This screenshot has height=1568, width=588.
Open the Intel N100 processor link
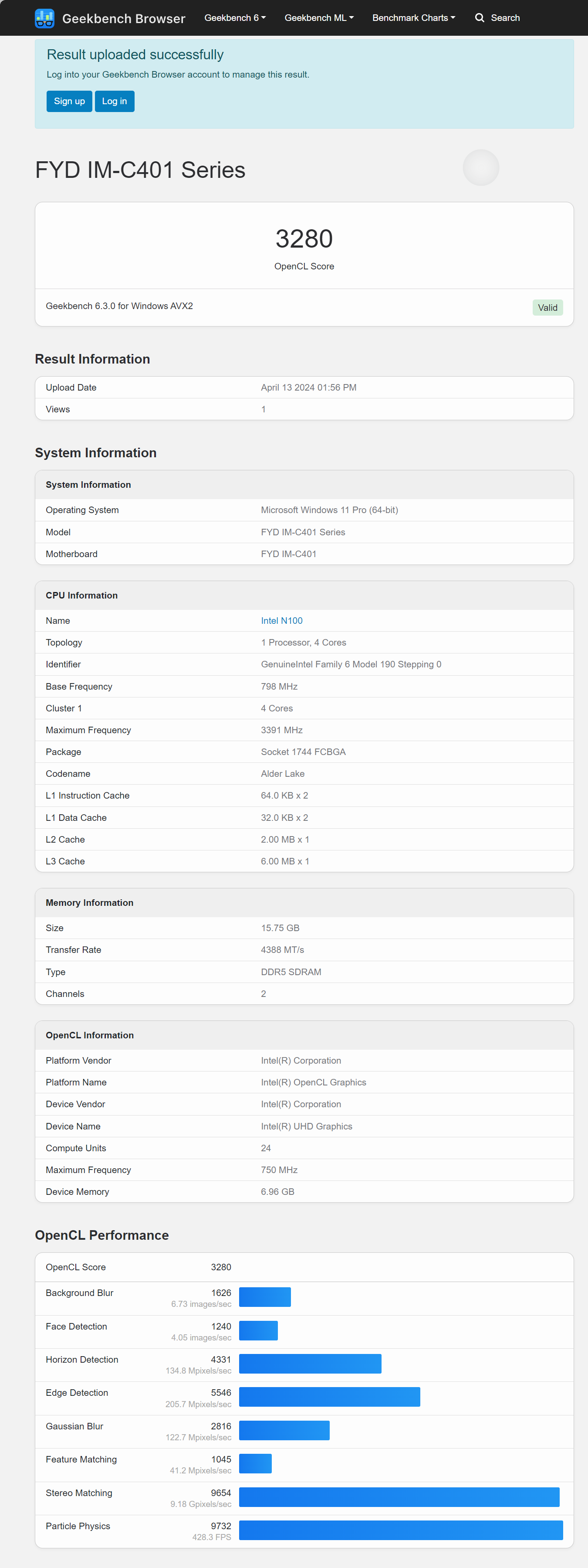[281, 620]
